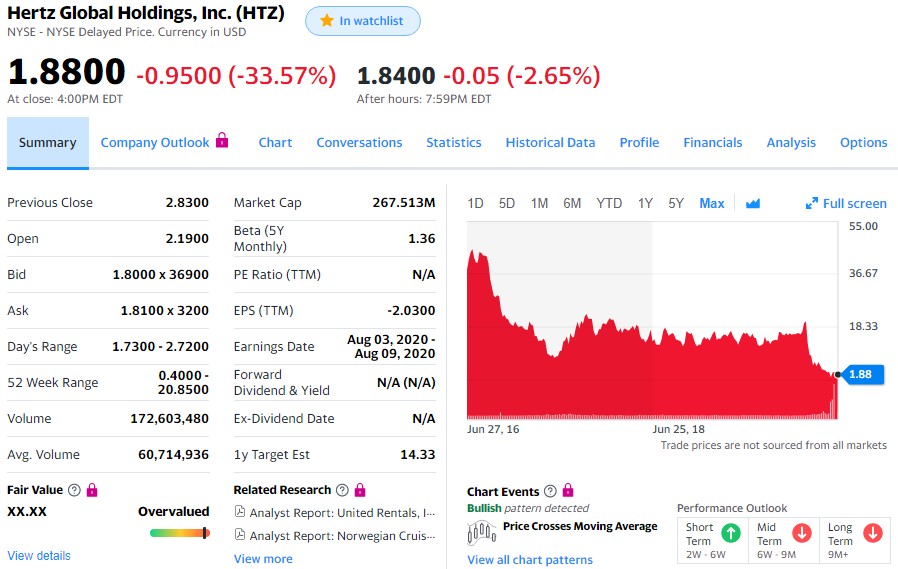Go to the Statistics tab

tap(454, 143)
